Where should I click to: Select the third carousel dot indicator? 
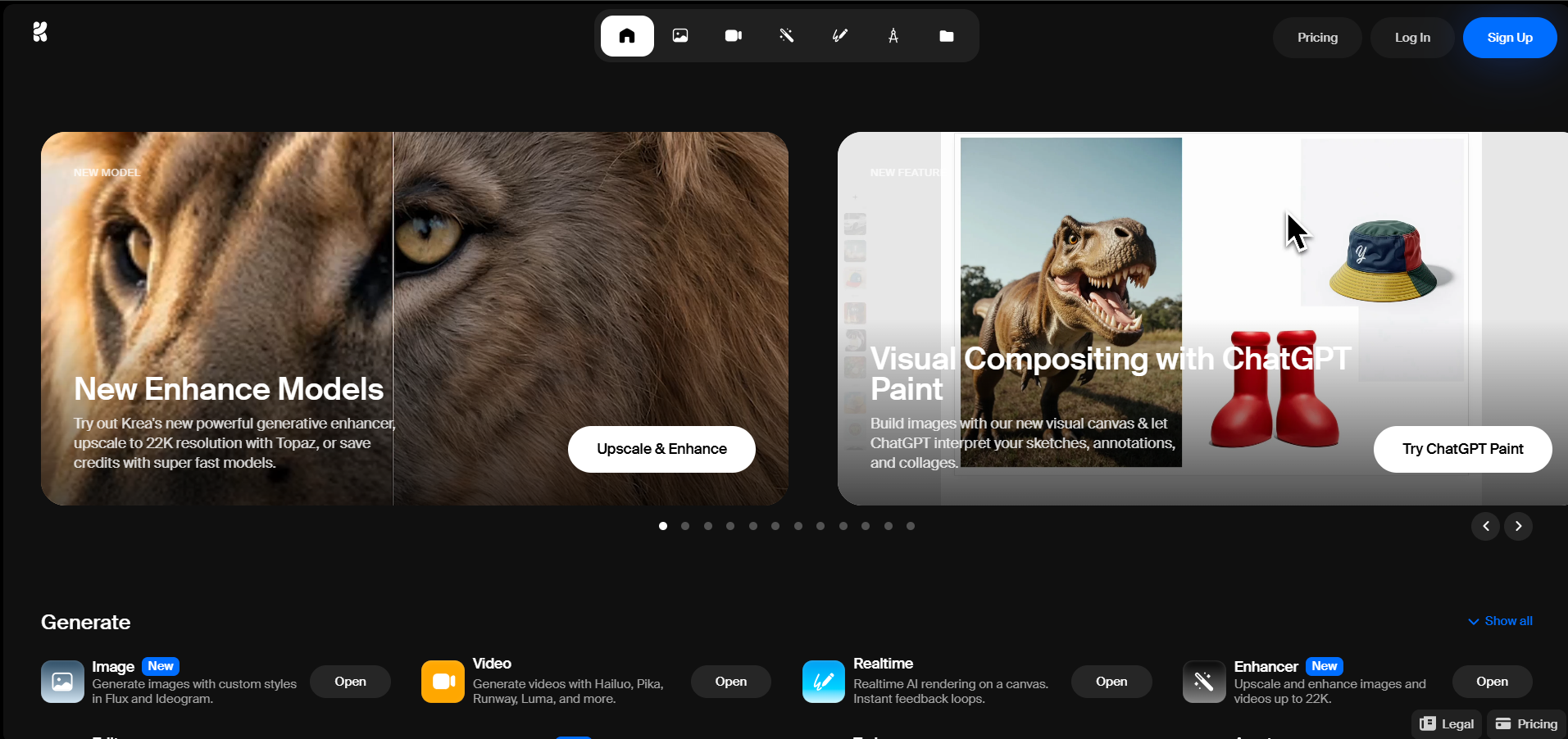coord(708,526)
